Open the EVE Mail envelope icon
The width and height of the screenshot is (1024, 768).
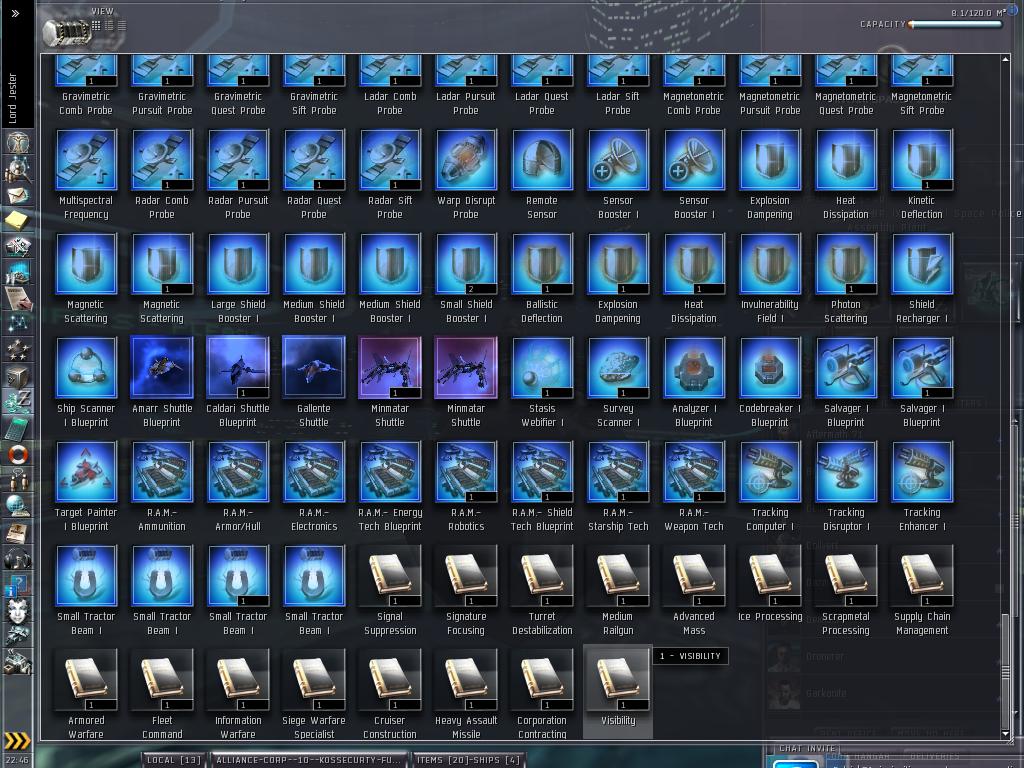(18, 195)
